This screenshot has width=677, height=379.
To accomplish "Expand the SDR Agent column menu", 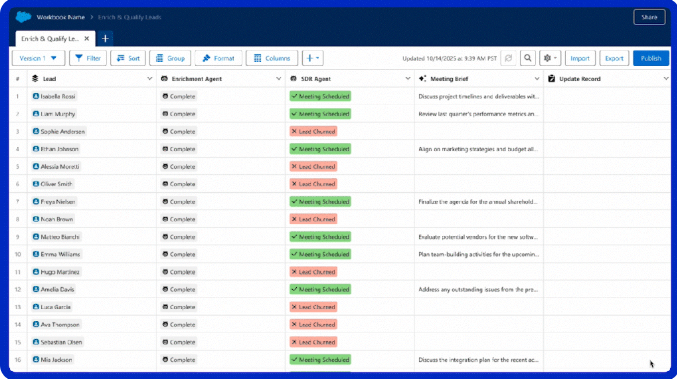I will pos(408,79).
